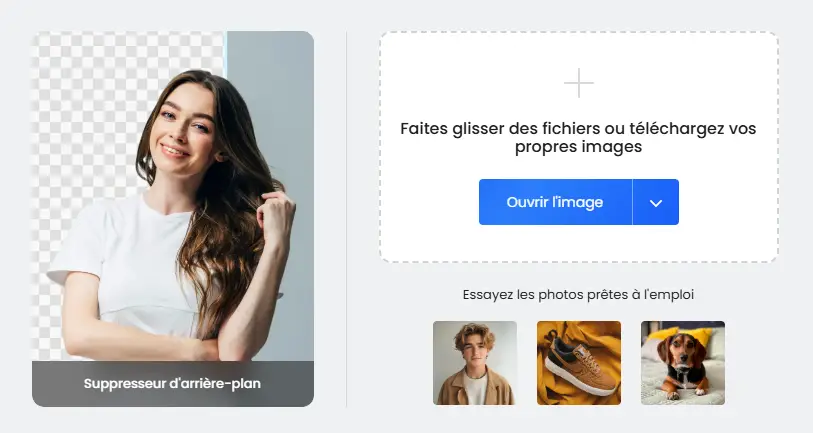
Task: Click the before/after divider line on the preview
Action: [226, 54]
